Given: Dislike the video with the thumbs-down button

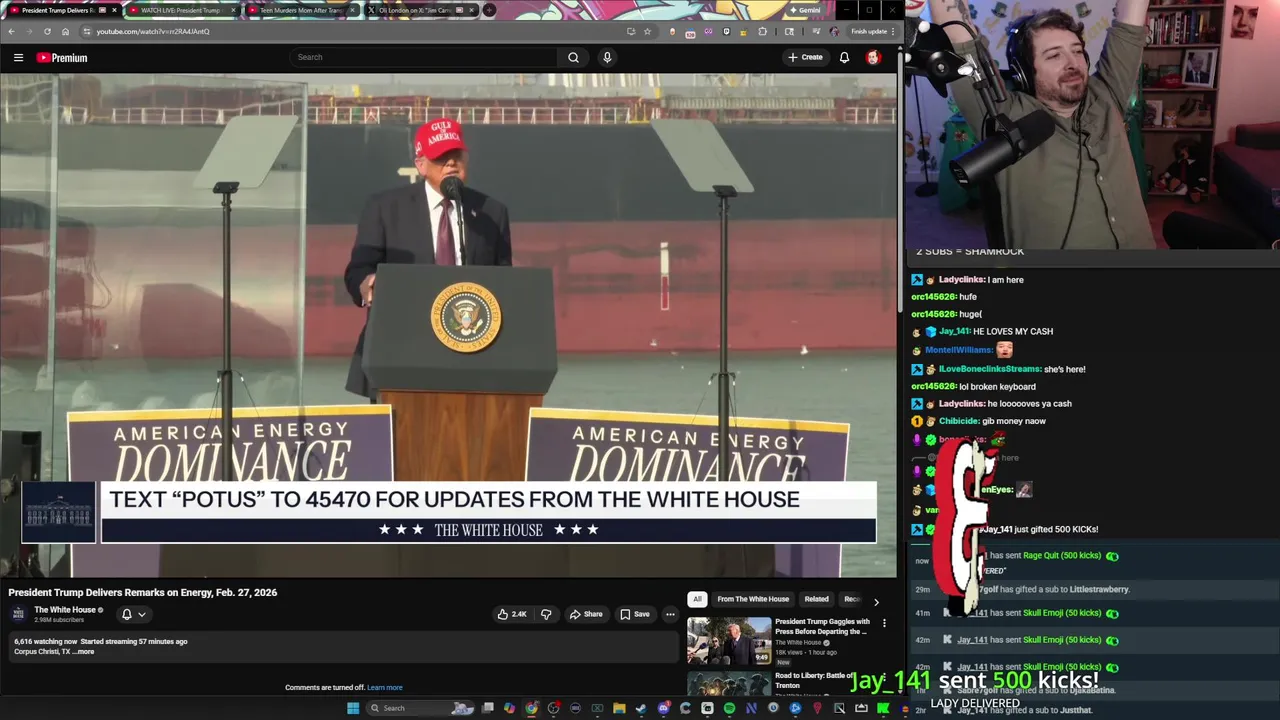Looking at the screenshot, I should pos(546,614).
